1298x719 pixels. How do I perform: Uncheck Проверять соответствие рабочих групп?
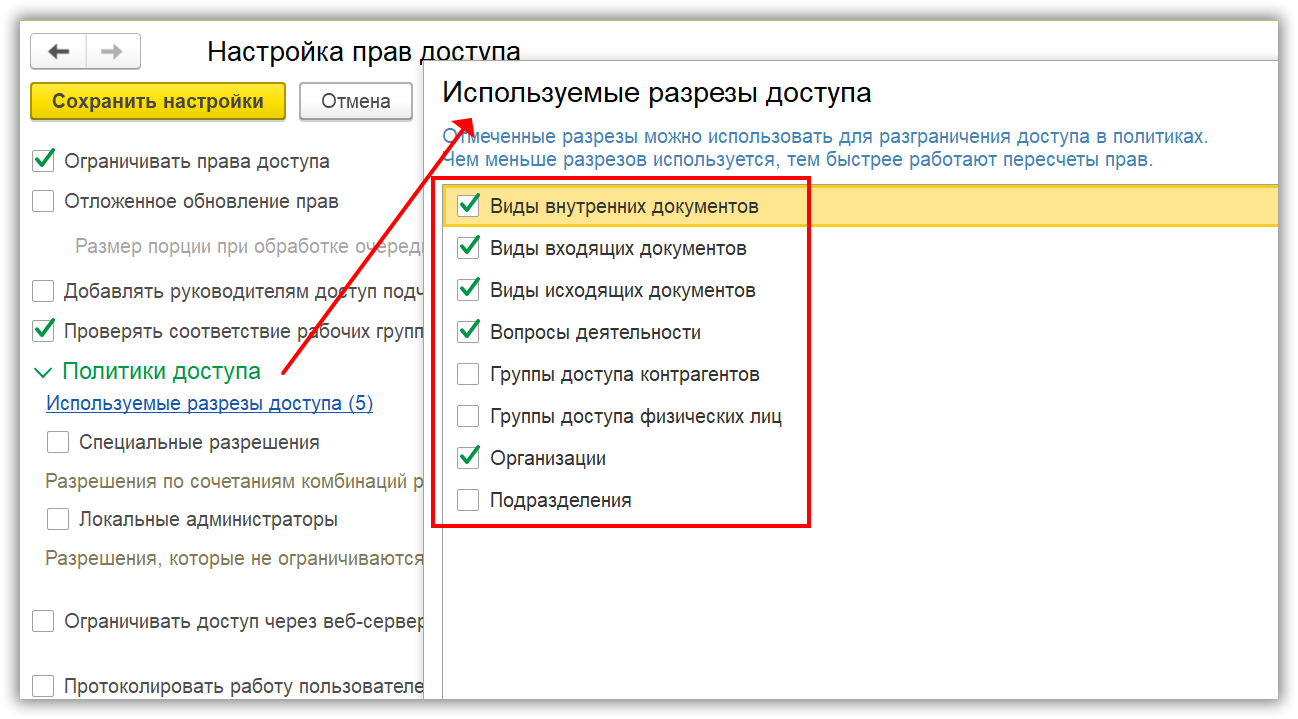(43, 329)
